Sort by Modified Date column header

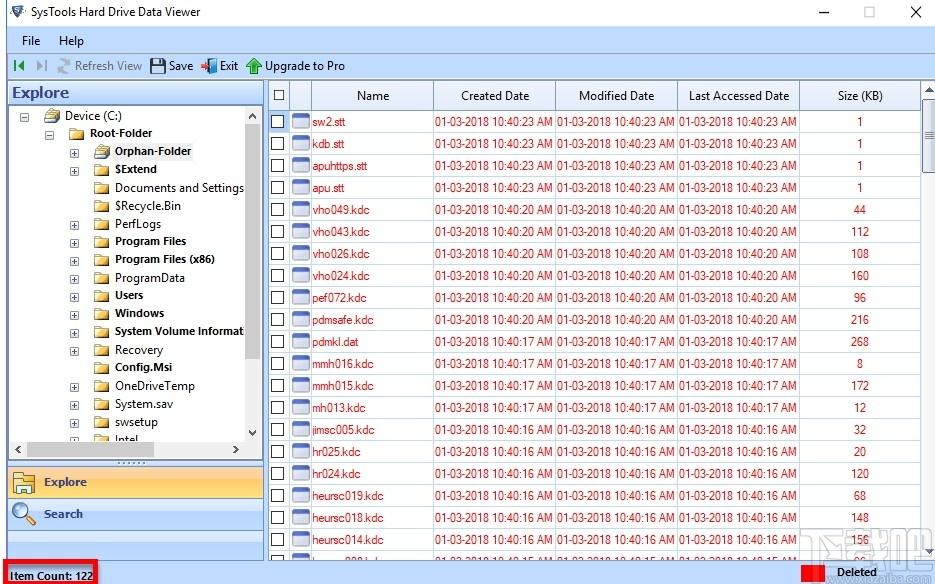point(617,95)
